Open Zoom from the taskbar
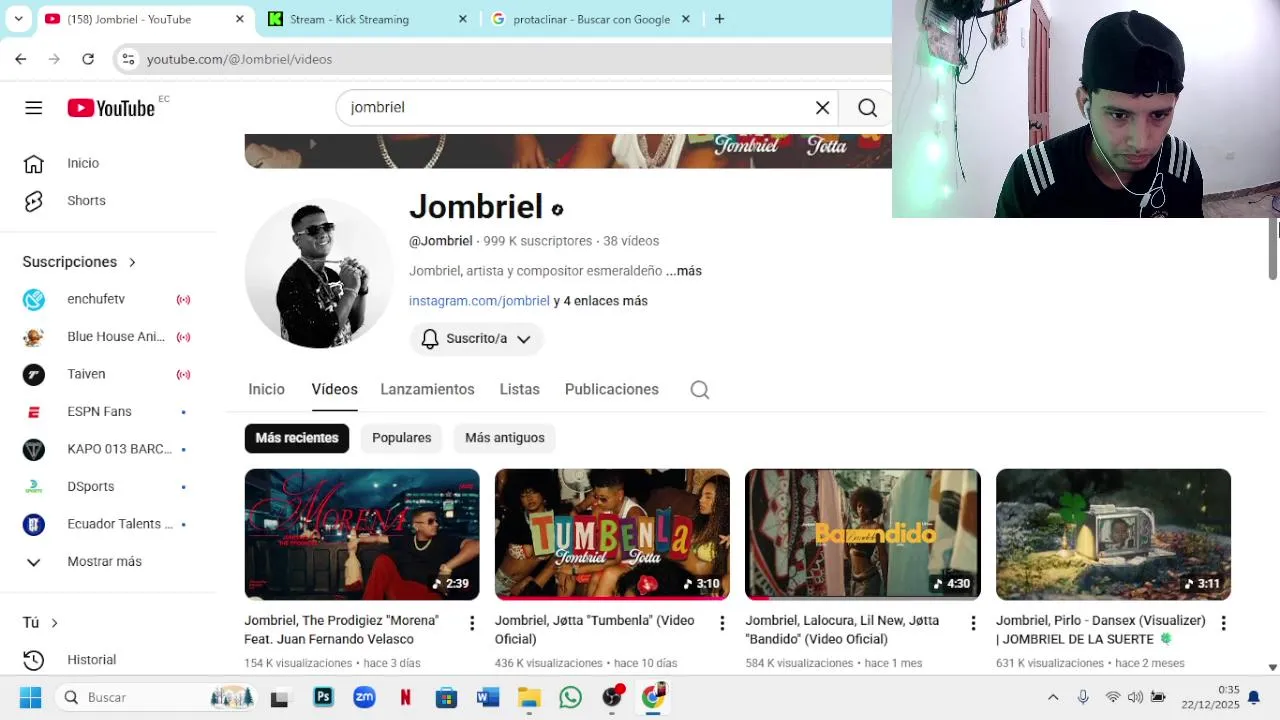Screen dimensions: 1280x720 pyautogui.click(x=364, y=697)
